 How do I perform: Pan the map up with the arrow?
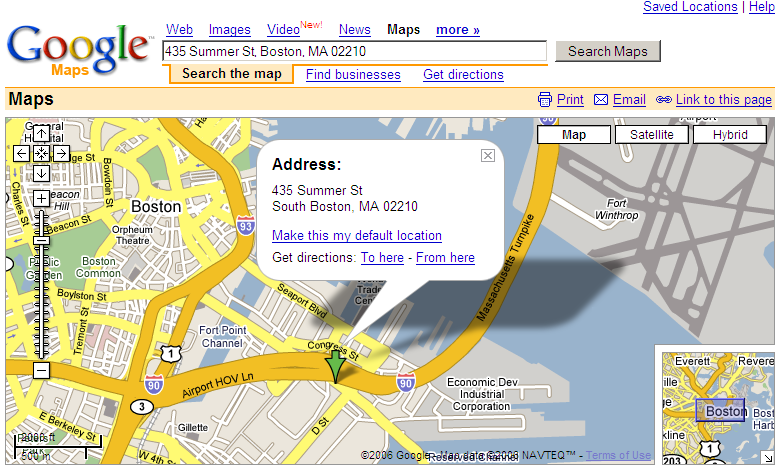click(x=41, y=133)
